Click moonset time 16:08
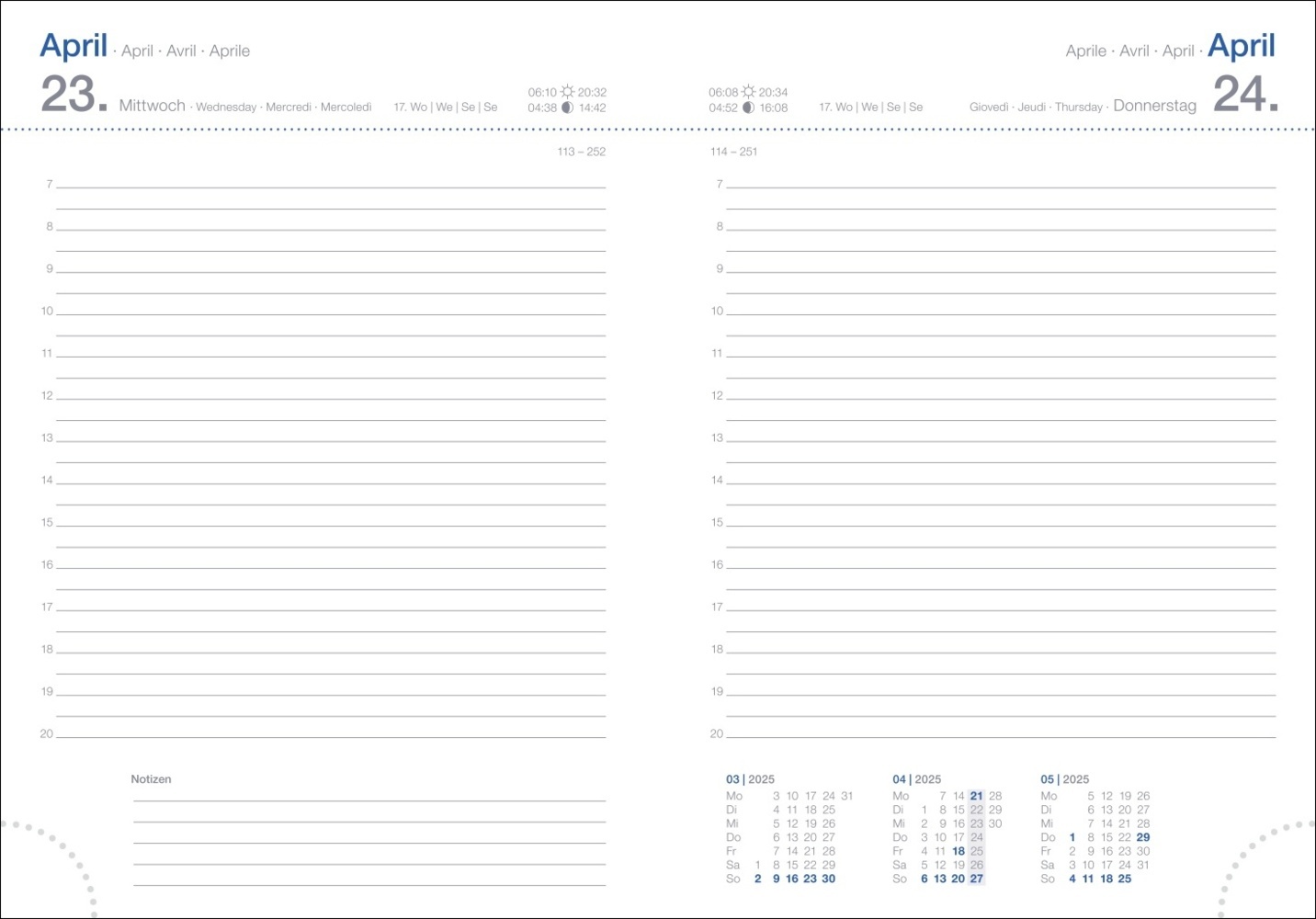 [x=774, y=108]
